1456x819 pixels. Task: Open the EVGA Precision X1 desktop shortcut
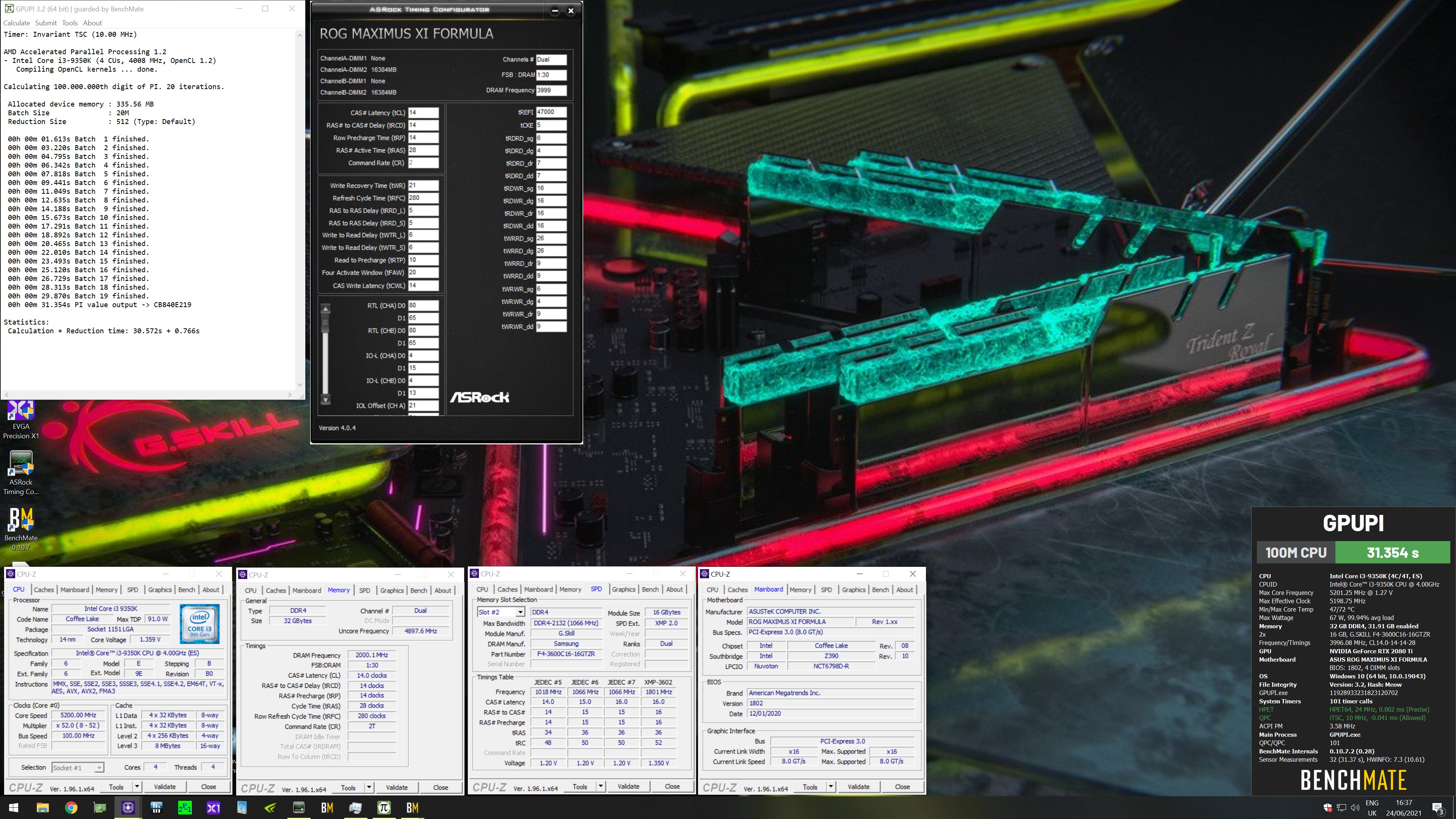(x=21, y=420)
